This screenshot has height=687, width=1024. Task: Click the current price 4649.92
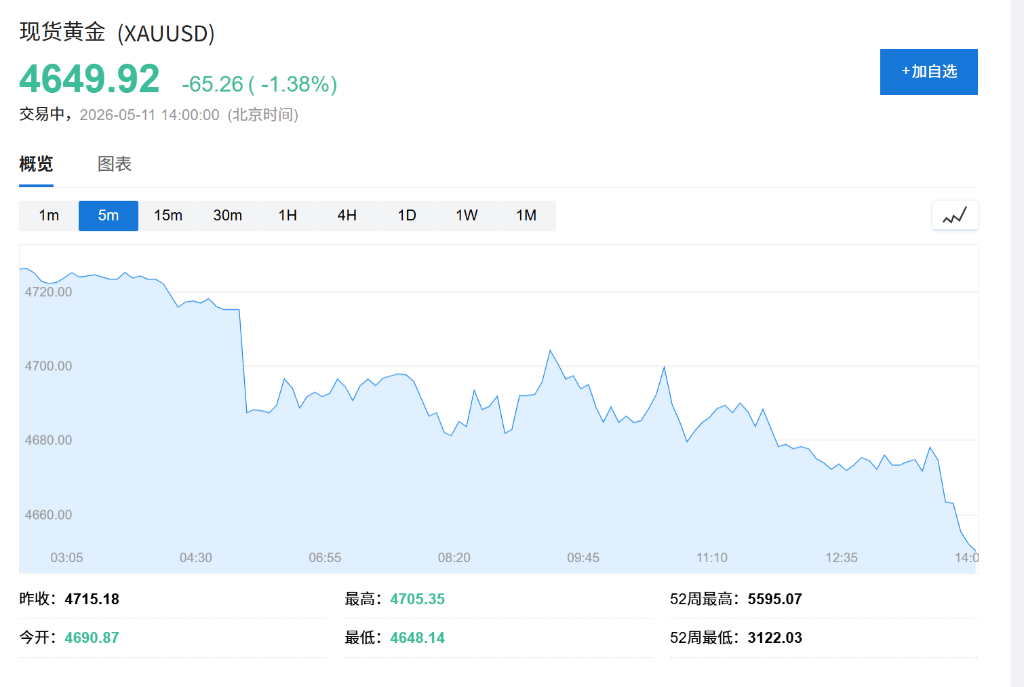[89, 79]
